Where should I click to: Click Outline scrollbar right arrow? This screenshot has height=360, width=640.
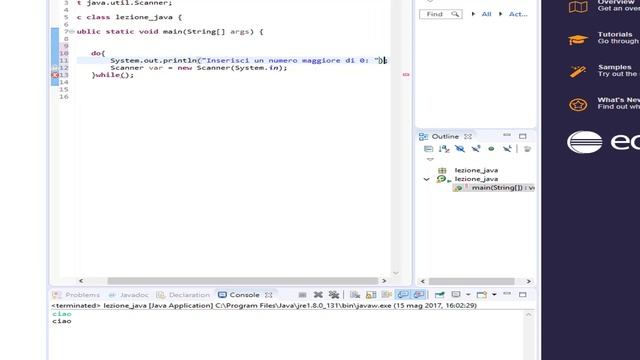click(x=529, y=281)
